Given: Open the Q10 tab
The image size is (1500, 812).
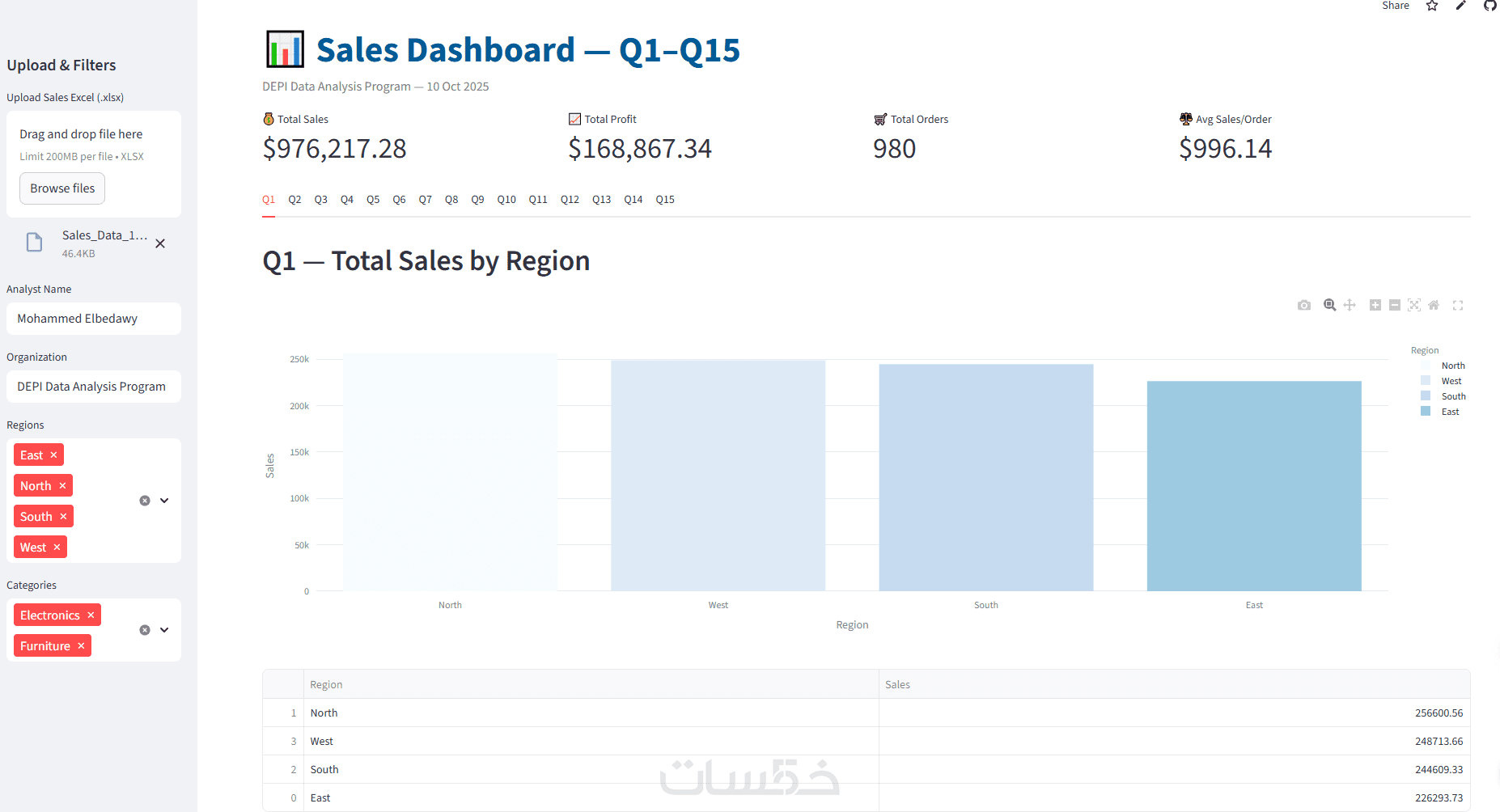Looking at the screenshot, I should [506, 200].
